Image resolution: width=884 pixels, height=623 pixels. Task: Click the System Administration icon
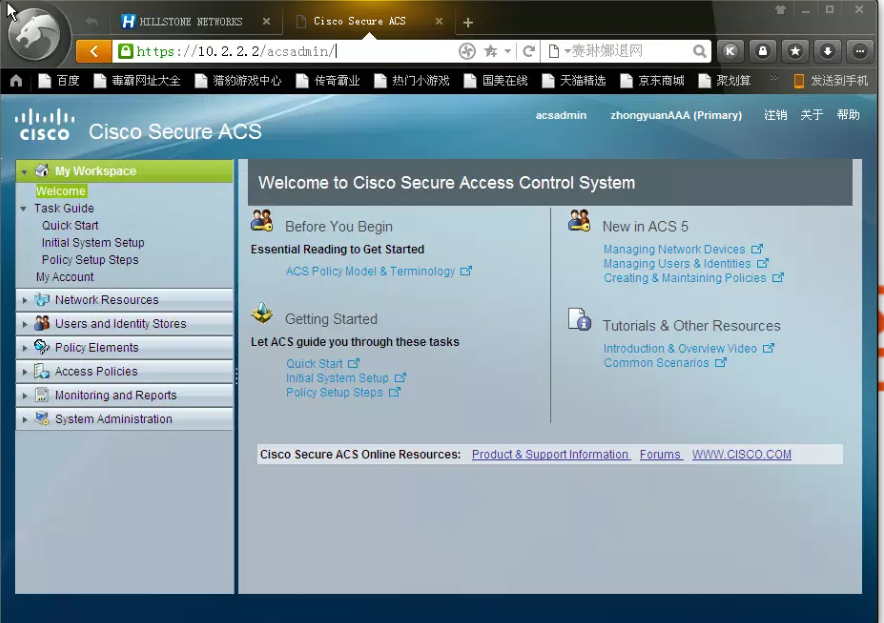pos(42,418)
